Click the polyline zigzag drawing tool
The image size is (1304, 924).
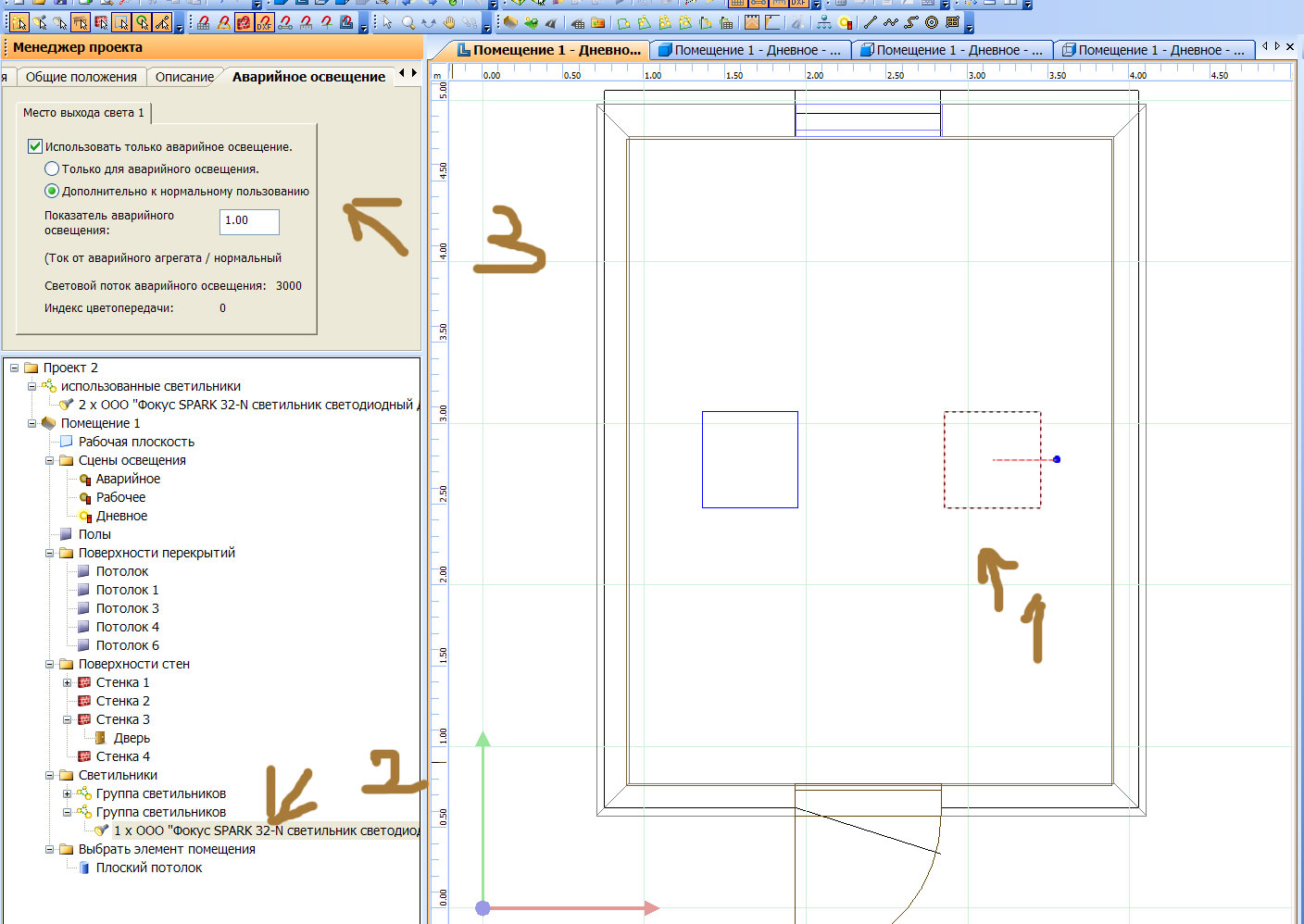[890, 22]
